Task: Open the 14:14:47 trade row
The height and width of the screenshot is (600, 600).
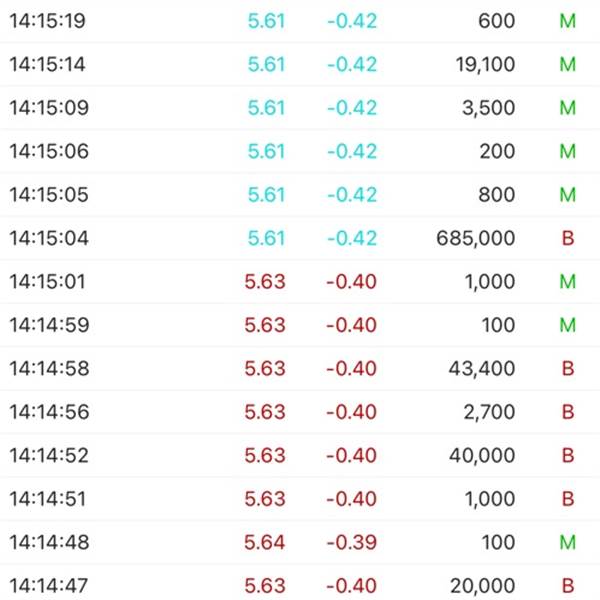Action: pyautogui.click(x=300, y=585)
